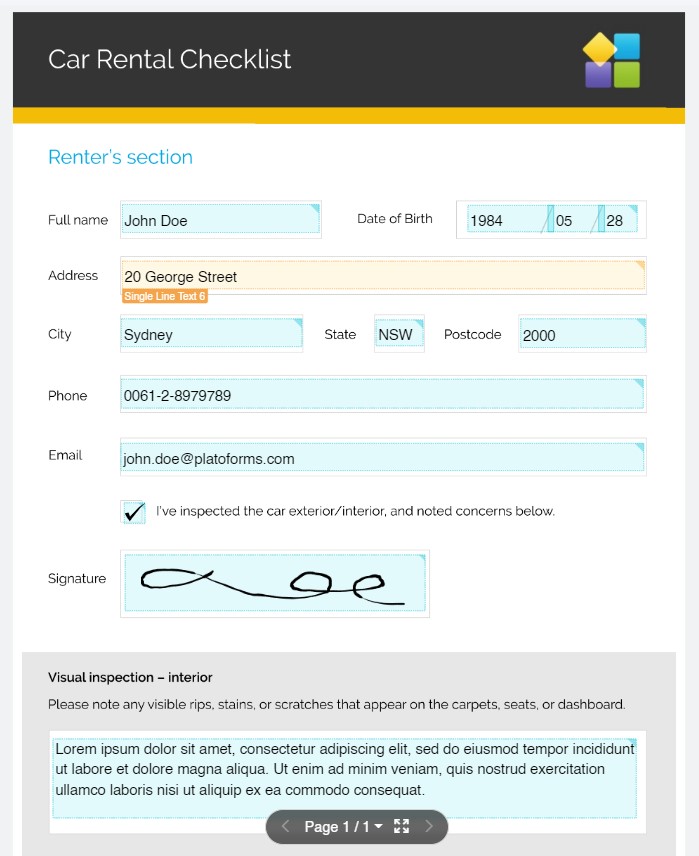
Task: Select the Full name field with John Doe
Action: click(220, 220)
